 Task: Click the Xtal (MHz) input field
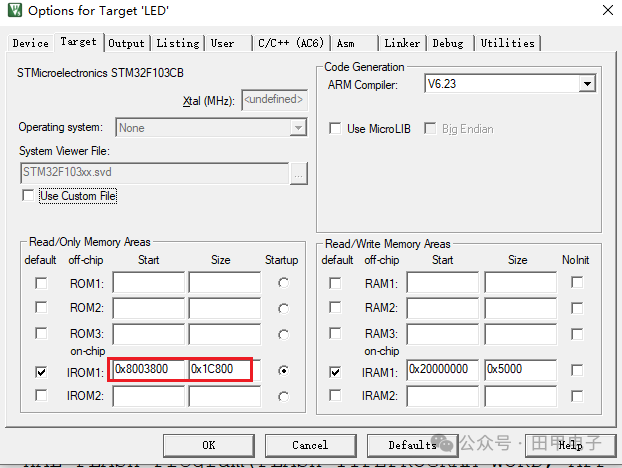[x=274, y=100]
